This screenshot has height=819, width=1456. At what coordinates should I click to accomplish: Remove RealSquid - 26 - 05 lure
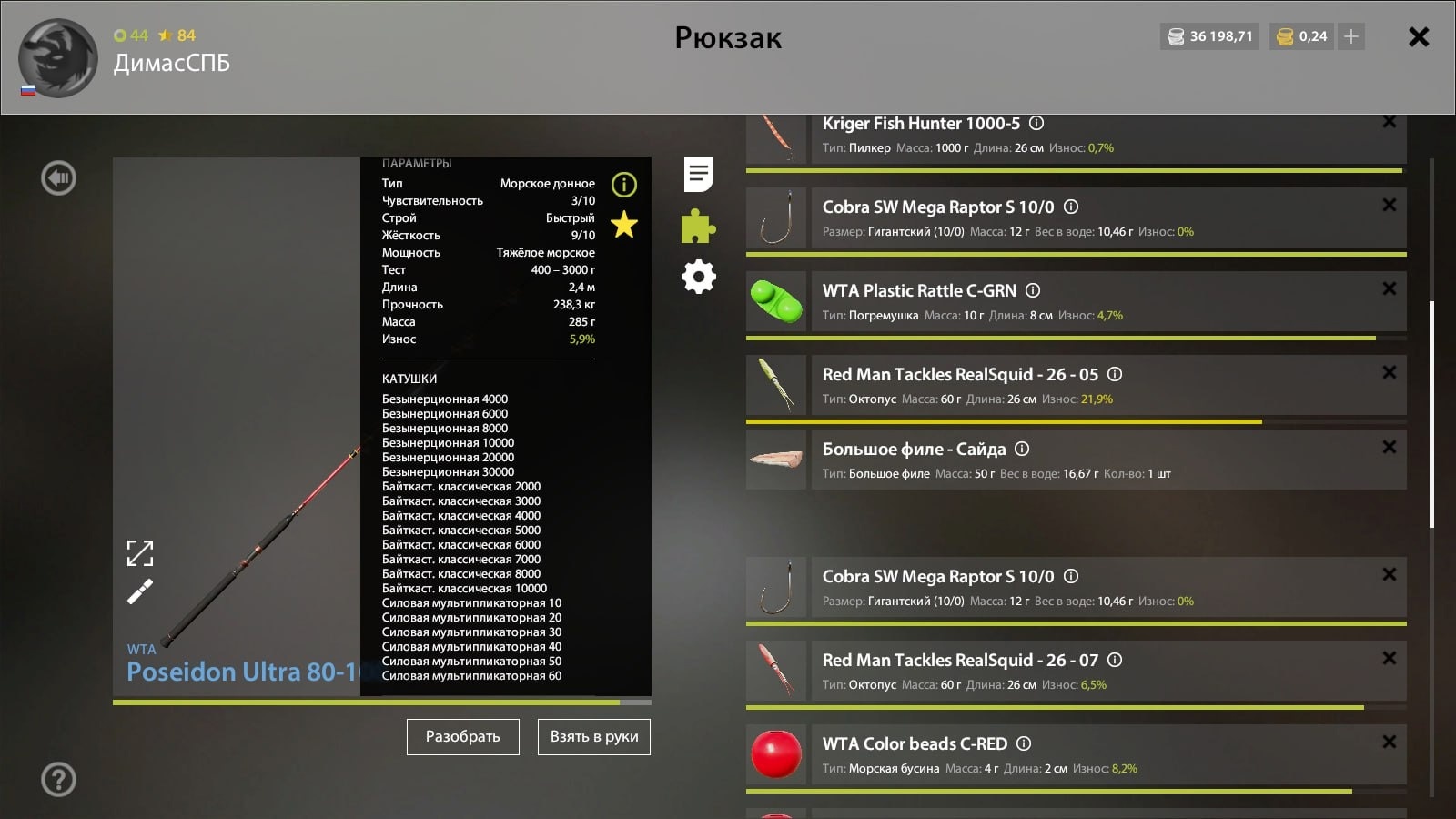click(x=1390, y=373)
